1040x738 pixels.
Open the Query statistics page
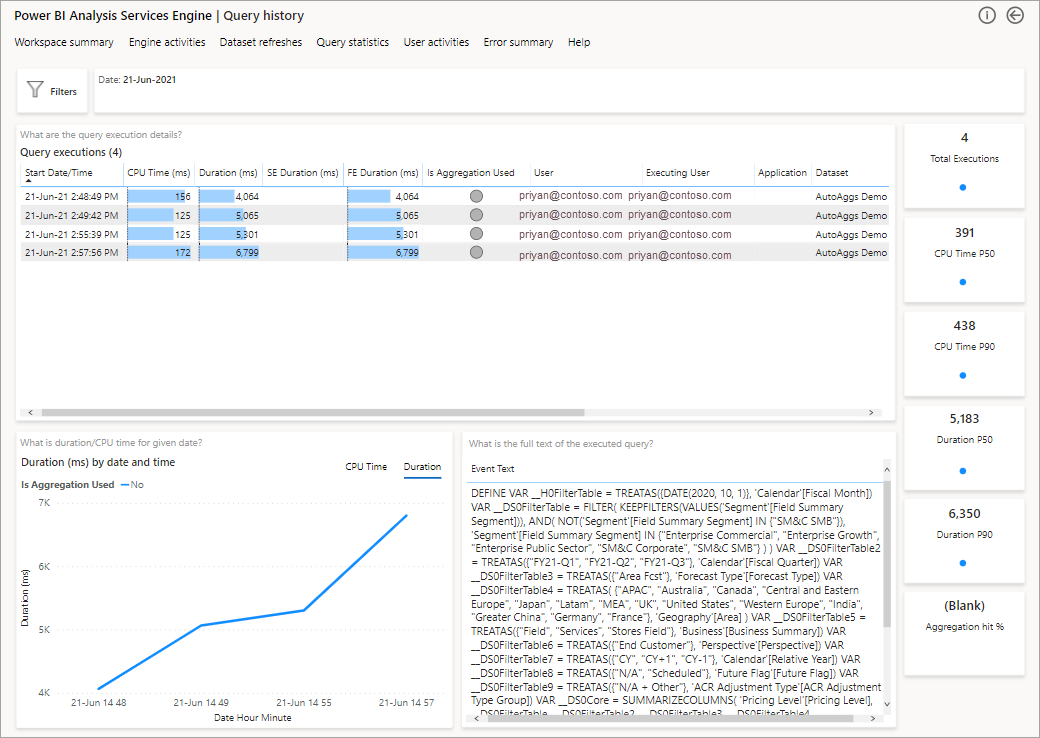click(353, 42)
